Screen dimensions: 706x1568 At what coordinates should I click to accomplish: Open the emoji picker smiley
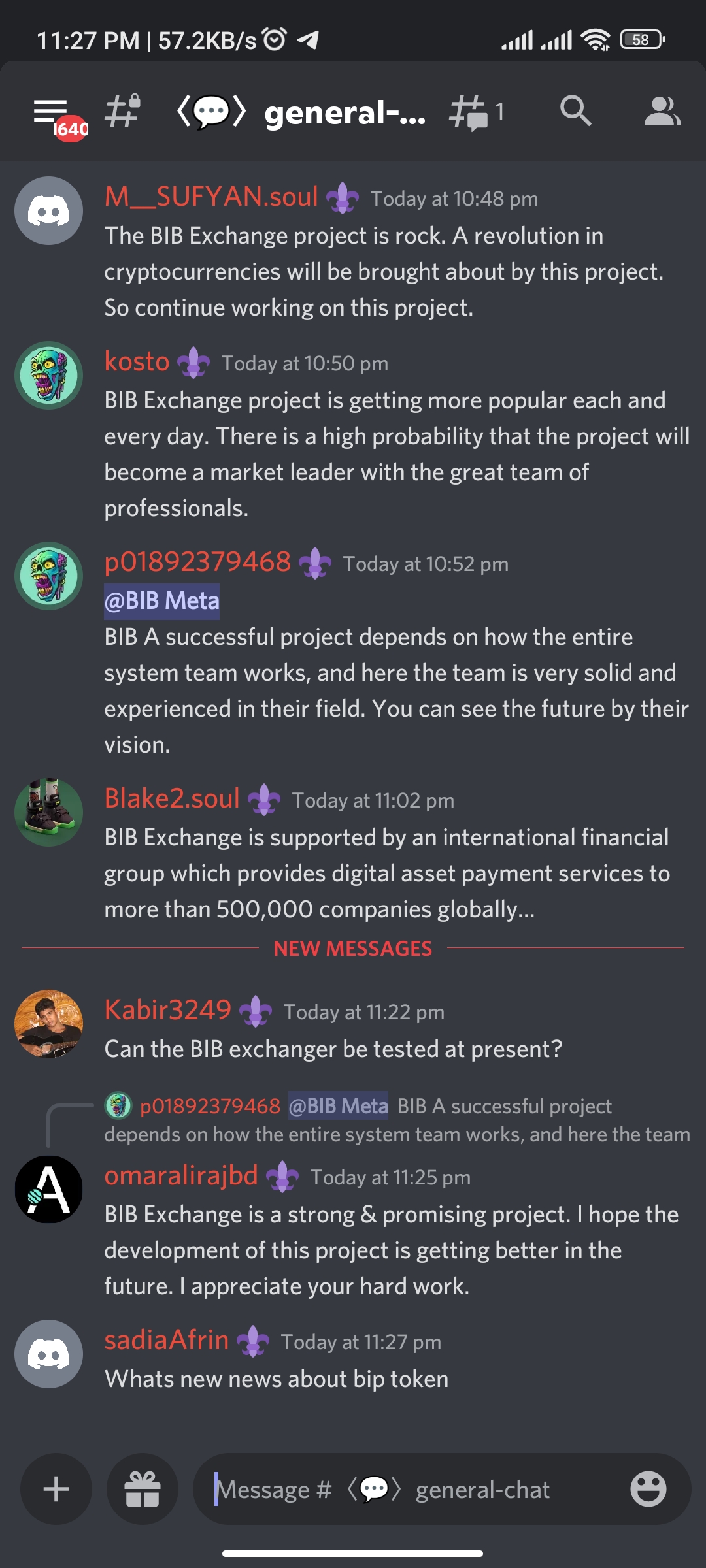(x=648, y=1489)
